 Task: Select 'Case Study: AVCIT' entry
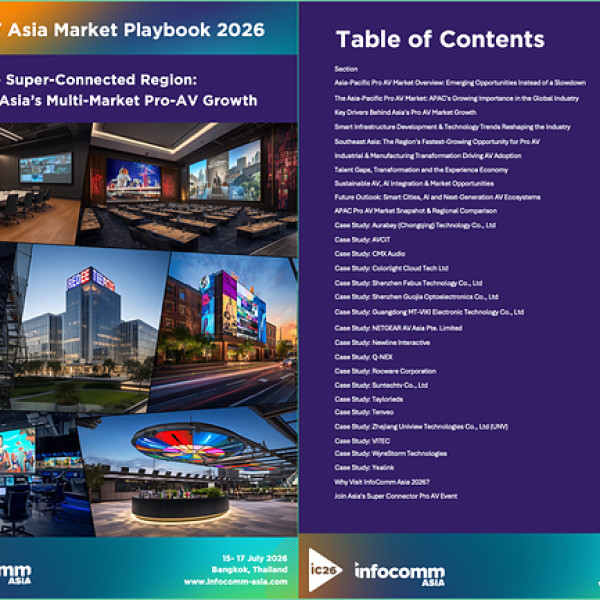tap(362, 240)
